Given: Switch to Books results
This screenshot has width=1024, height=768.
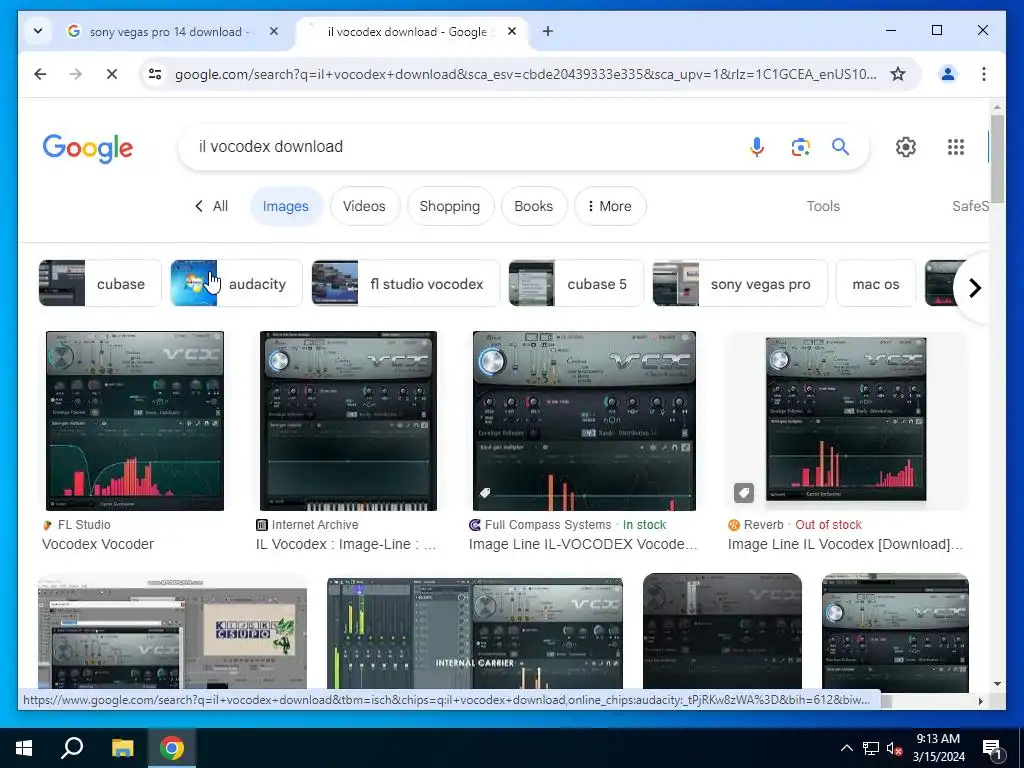Looking at the screenshot, I should [534, 206].
